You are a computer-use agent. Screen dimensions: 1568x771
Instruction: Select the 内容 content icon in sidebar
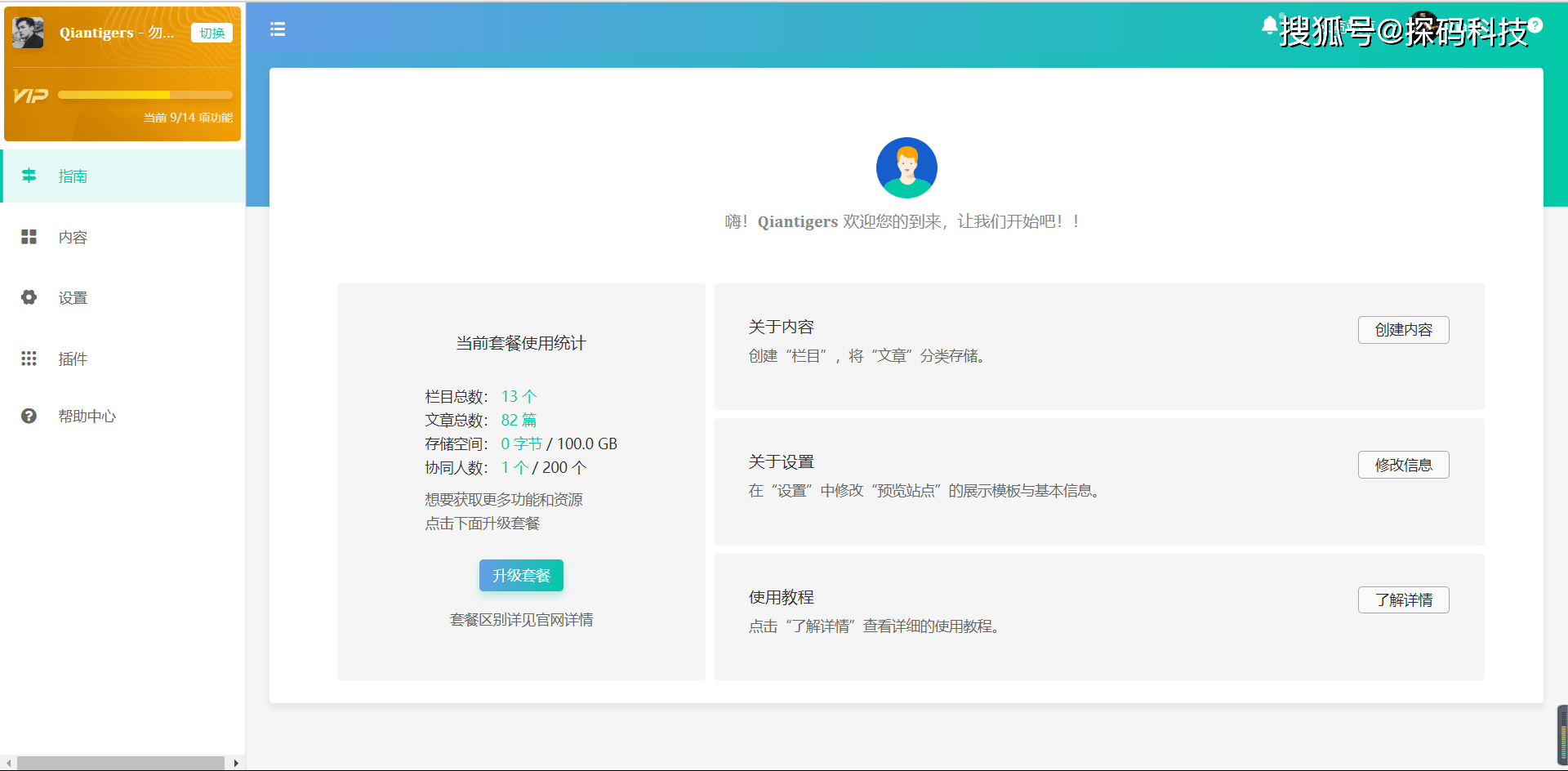click(x=29, y=237)
